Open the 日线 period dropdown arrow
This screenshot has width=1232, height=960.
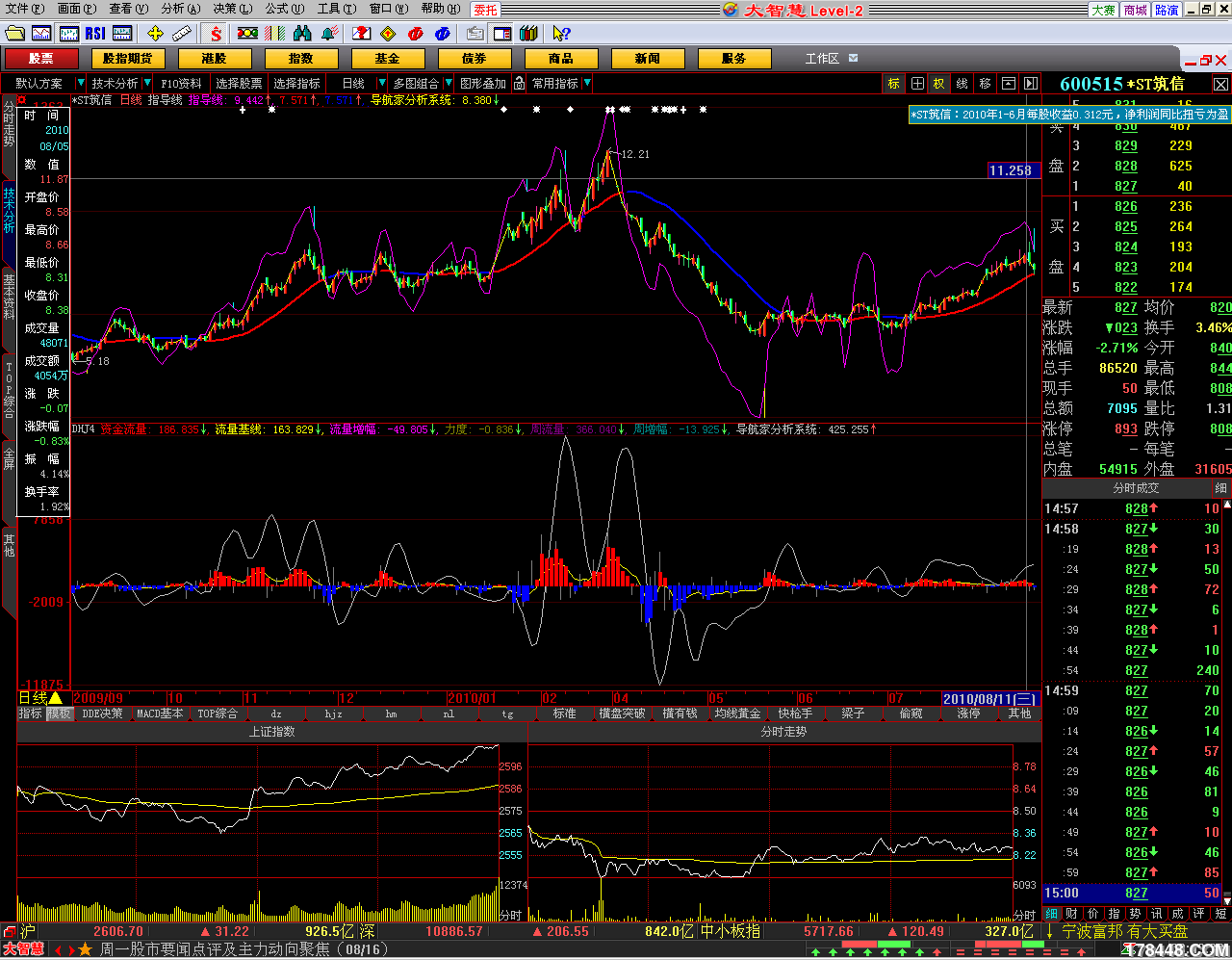pos(381,84)
